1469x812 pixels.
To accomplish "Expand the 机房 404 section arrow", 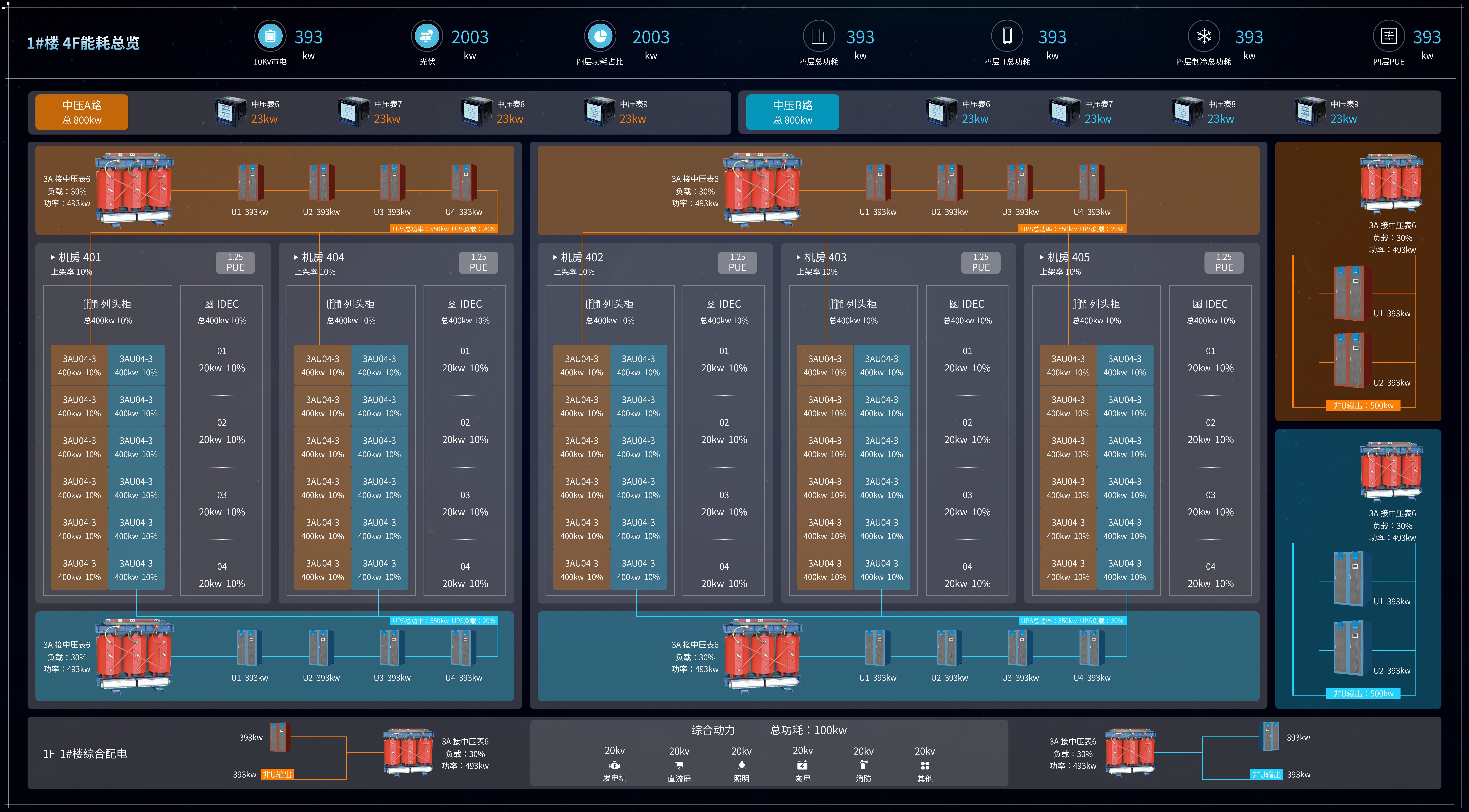I will pyautogui.click(x=297, y=257).
